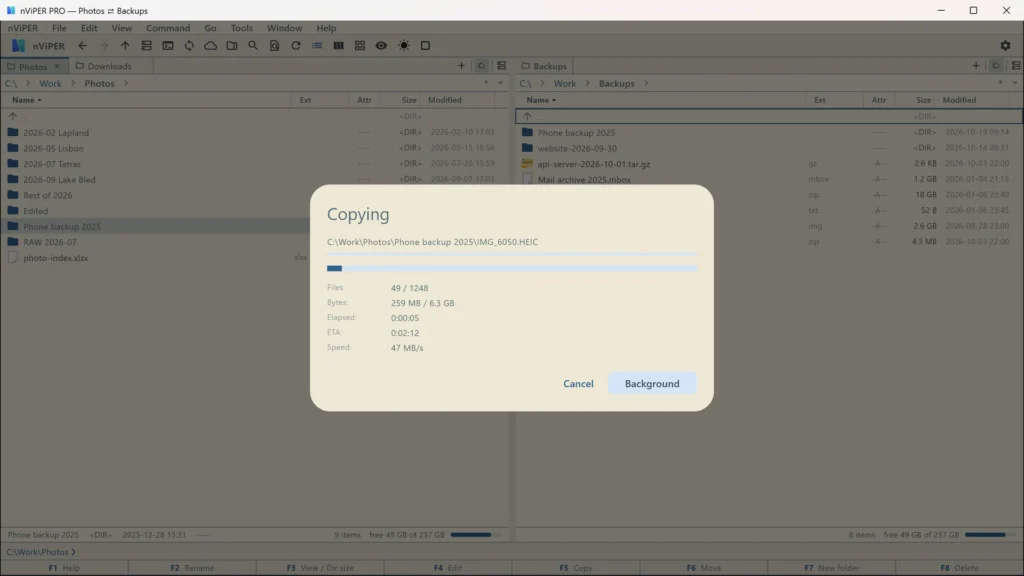
Task: Click the copy progress bar
Action: tap(512, 268)
